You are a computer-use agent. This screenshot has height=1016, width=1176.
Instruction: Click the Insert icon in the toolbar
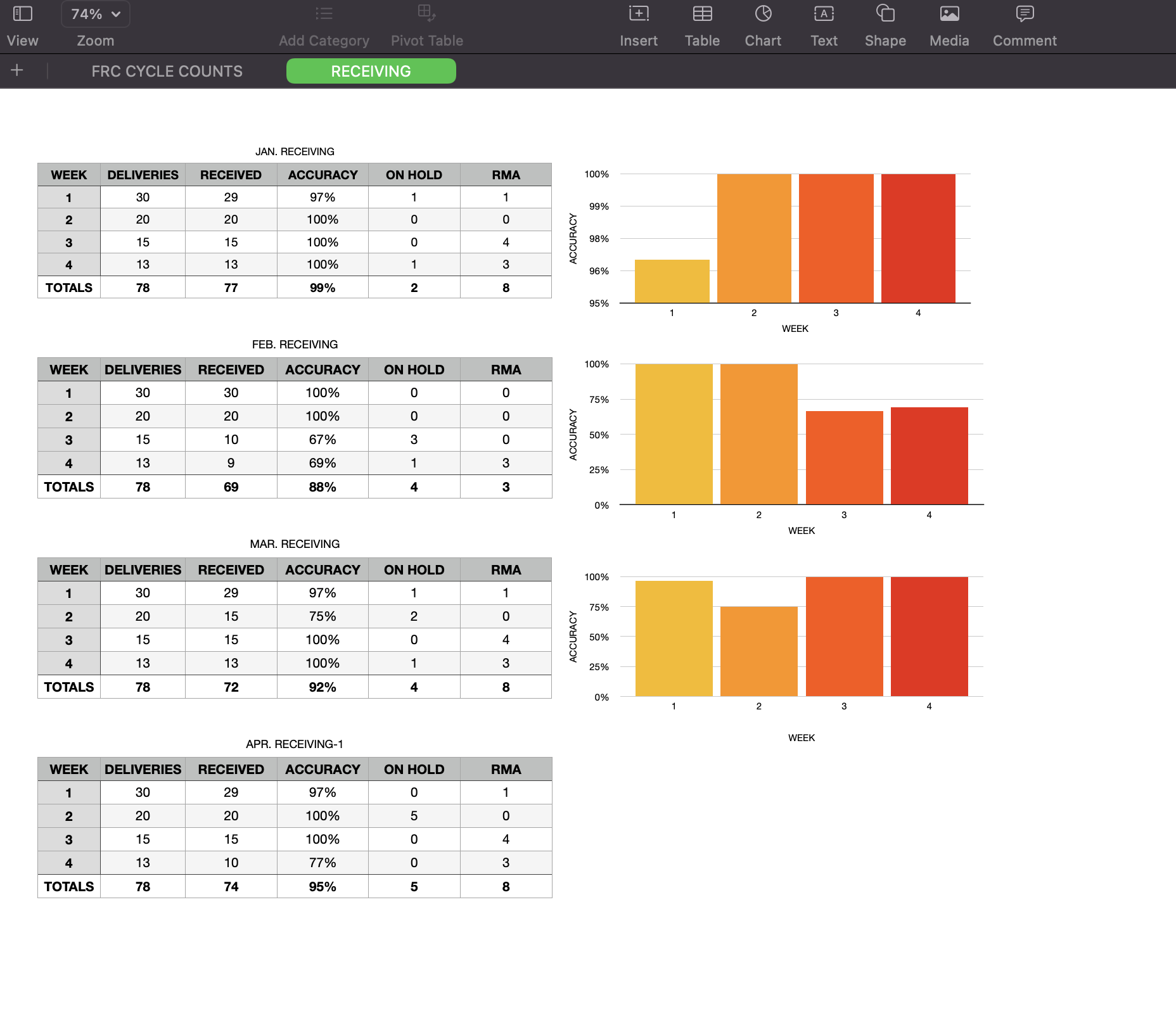click(639, 25)
